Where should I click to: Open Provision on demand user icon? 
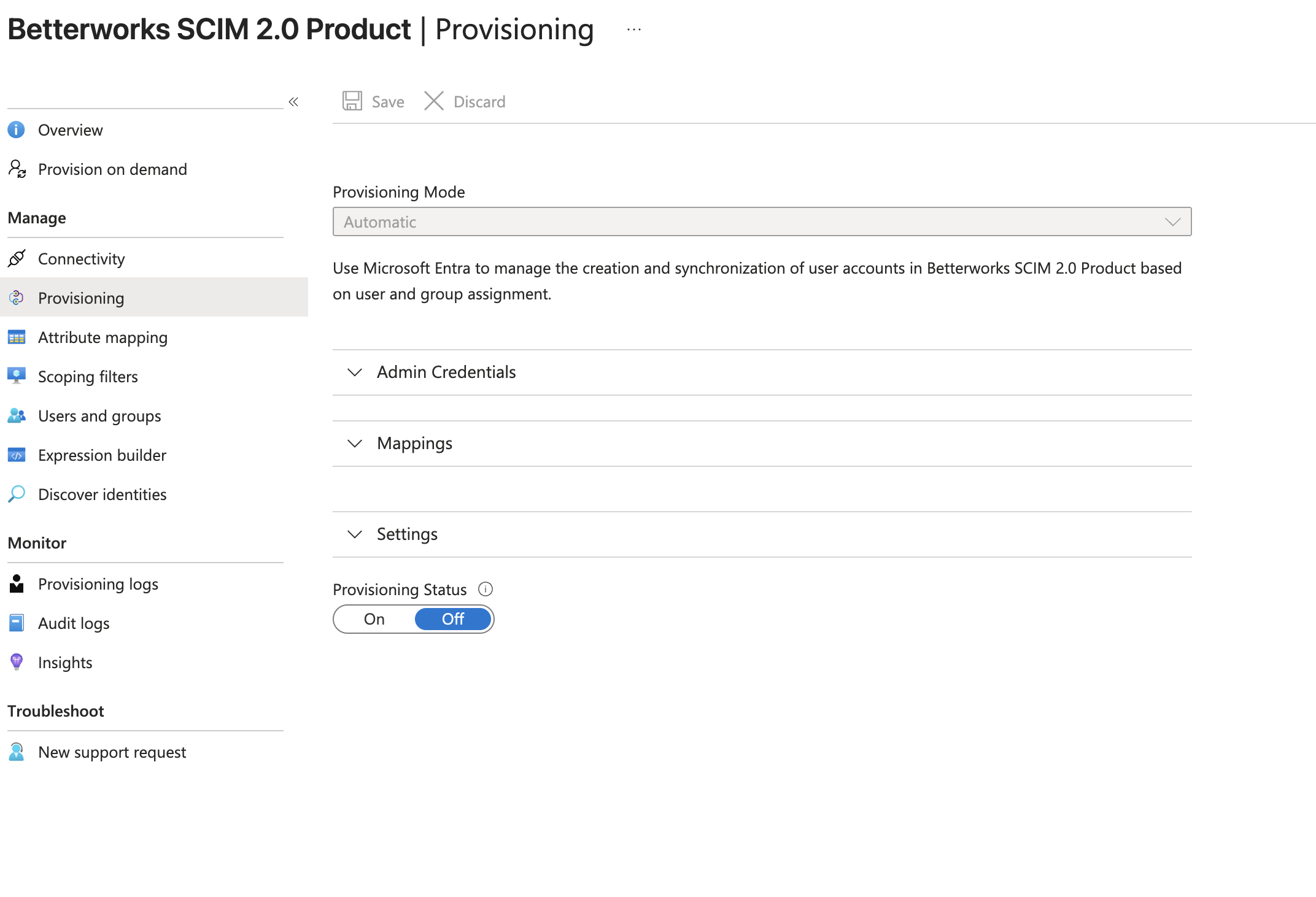coord(17,169)
